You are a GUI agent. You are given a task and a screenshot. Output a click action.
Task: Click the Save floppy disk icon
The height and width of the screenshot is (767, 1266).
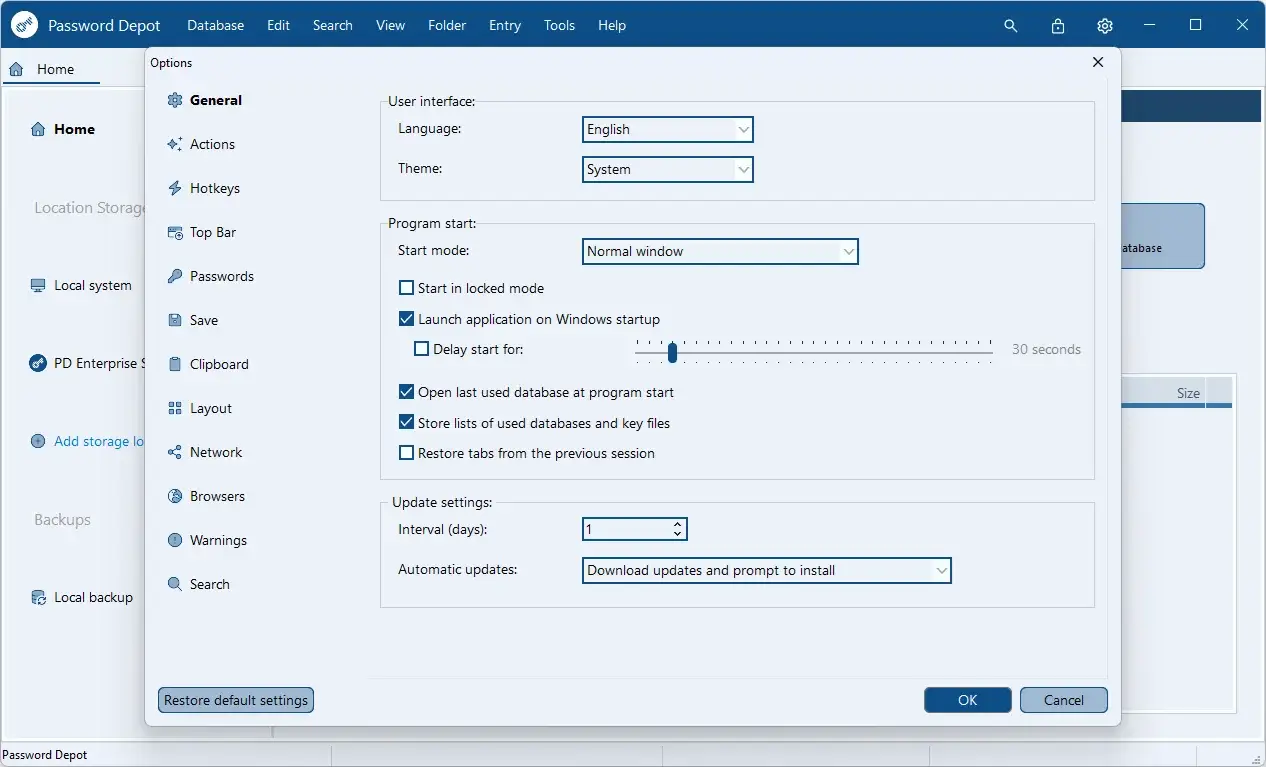(x=175, y=320)
